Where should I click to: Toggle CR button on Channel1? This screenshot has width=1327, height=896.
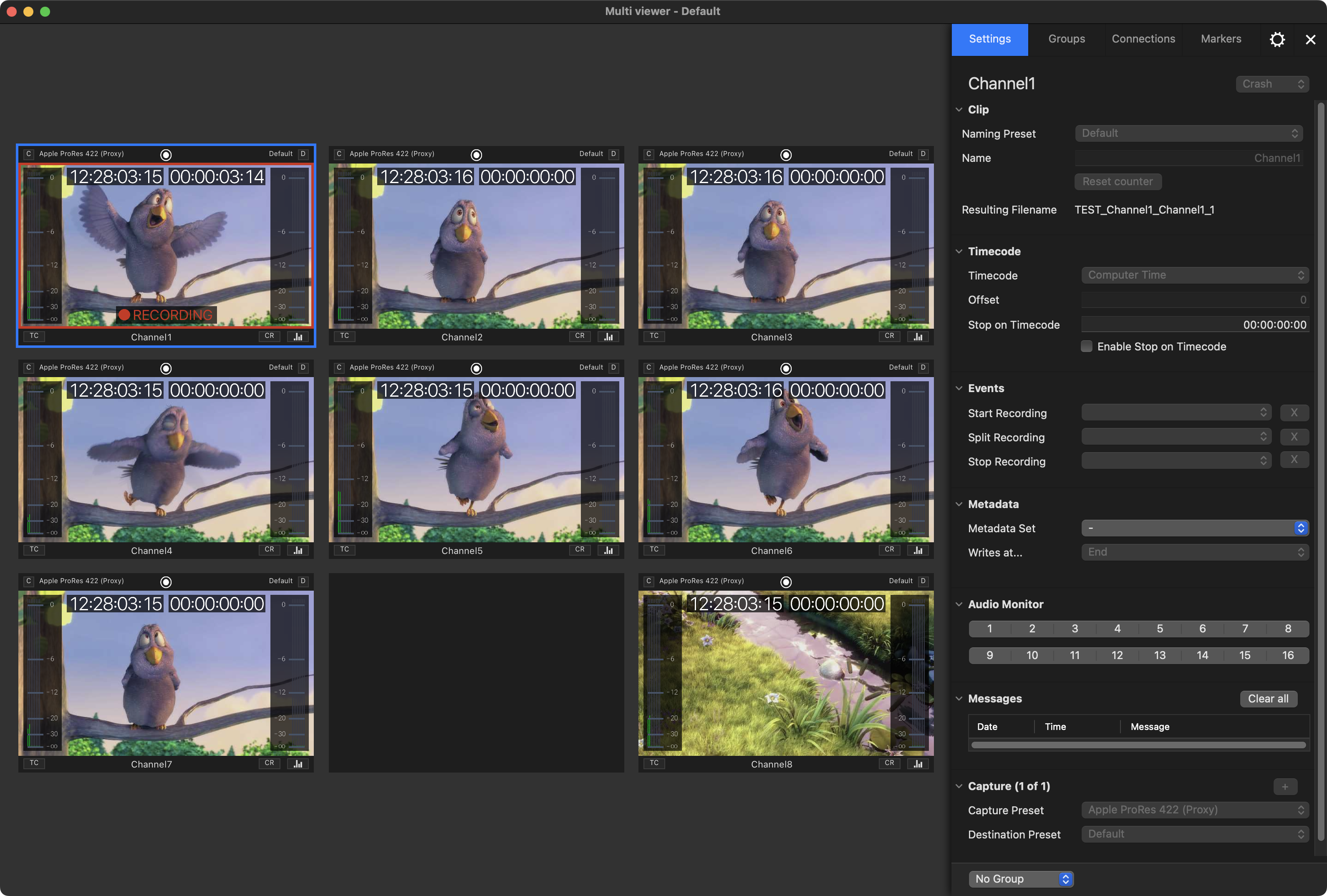pyautogui.click(x=270, y=335)
